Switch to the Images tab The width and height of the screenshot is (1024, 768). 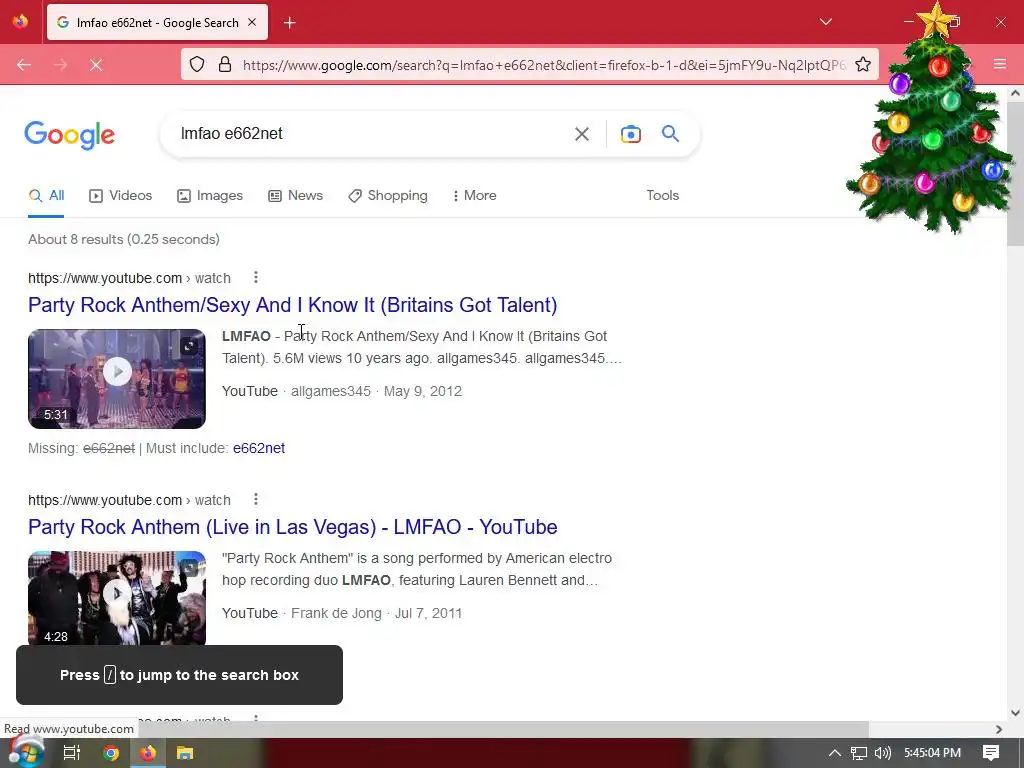click(x=210, y=195)
